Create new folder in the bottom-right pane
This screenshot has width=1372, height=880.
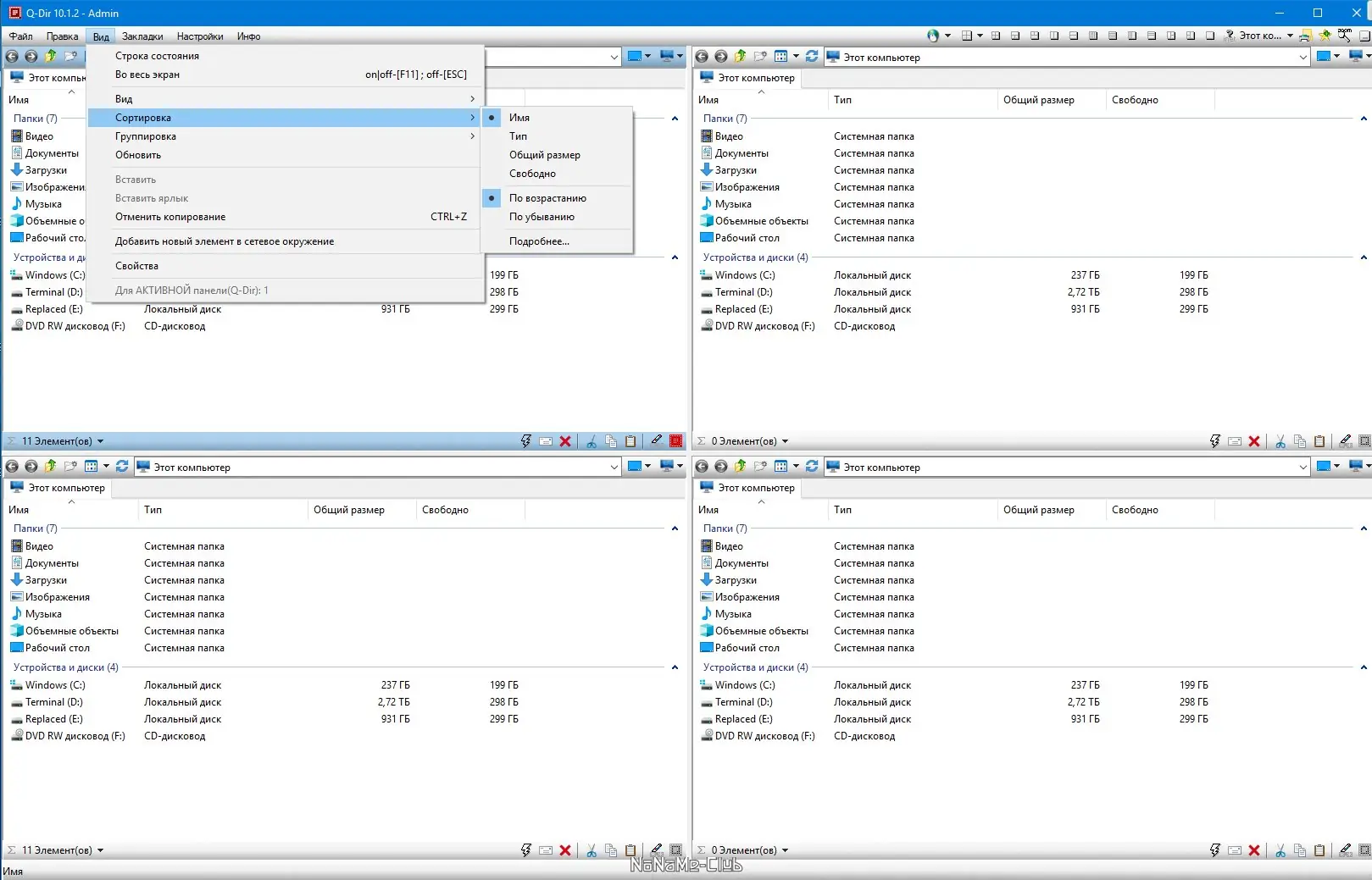coord(760,467)
